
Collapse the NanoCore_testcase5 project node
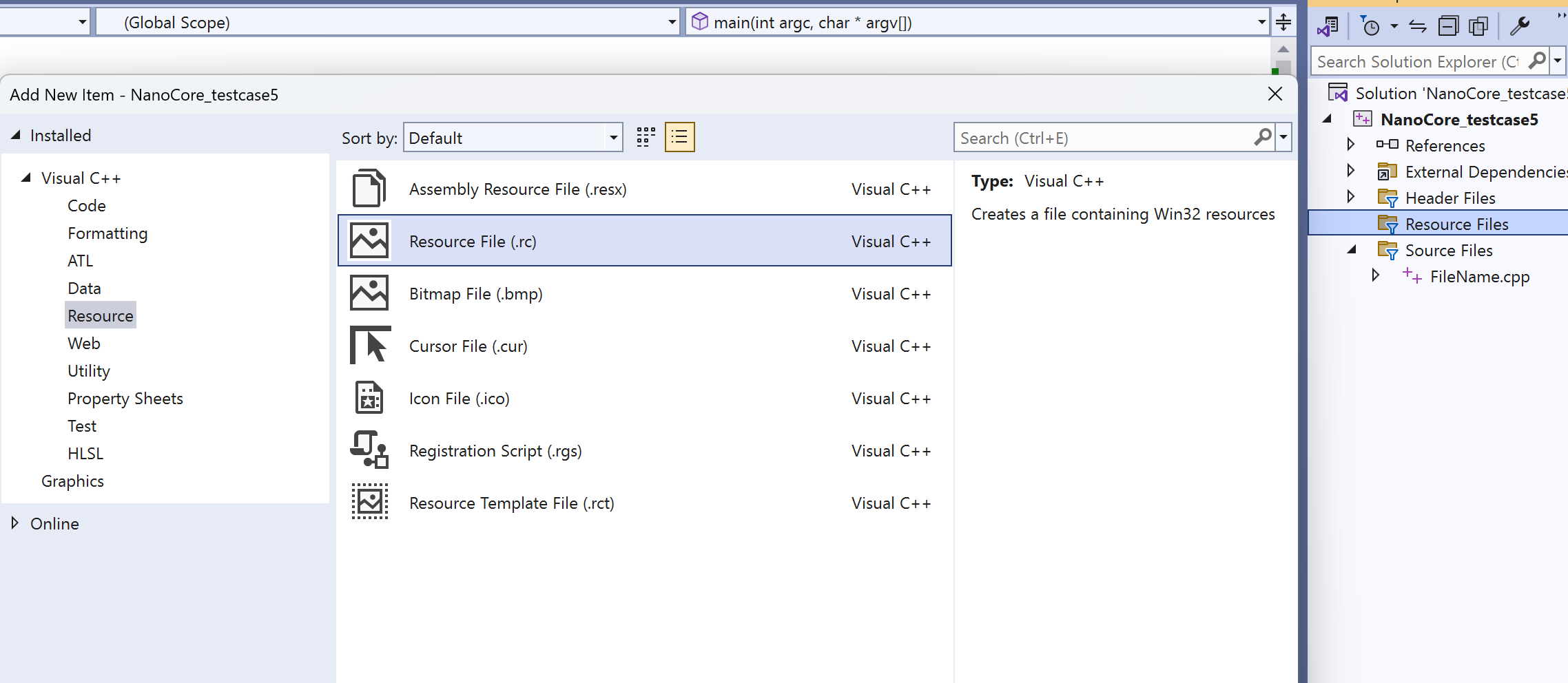point(1327,118)
